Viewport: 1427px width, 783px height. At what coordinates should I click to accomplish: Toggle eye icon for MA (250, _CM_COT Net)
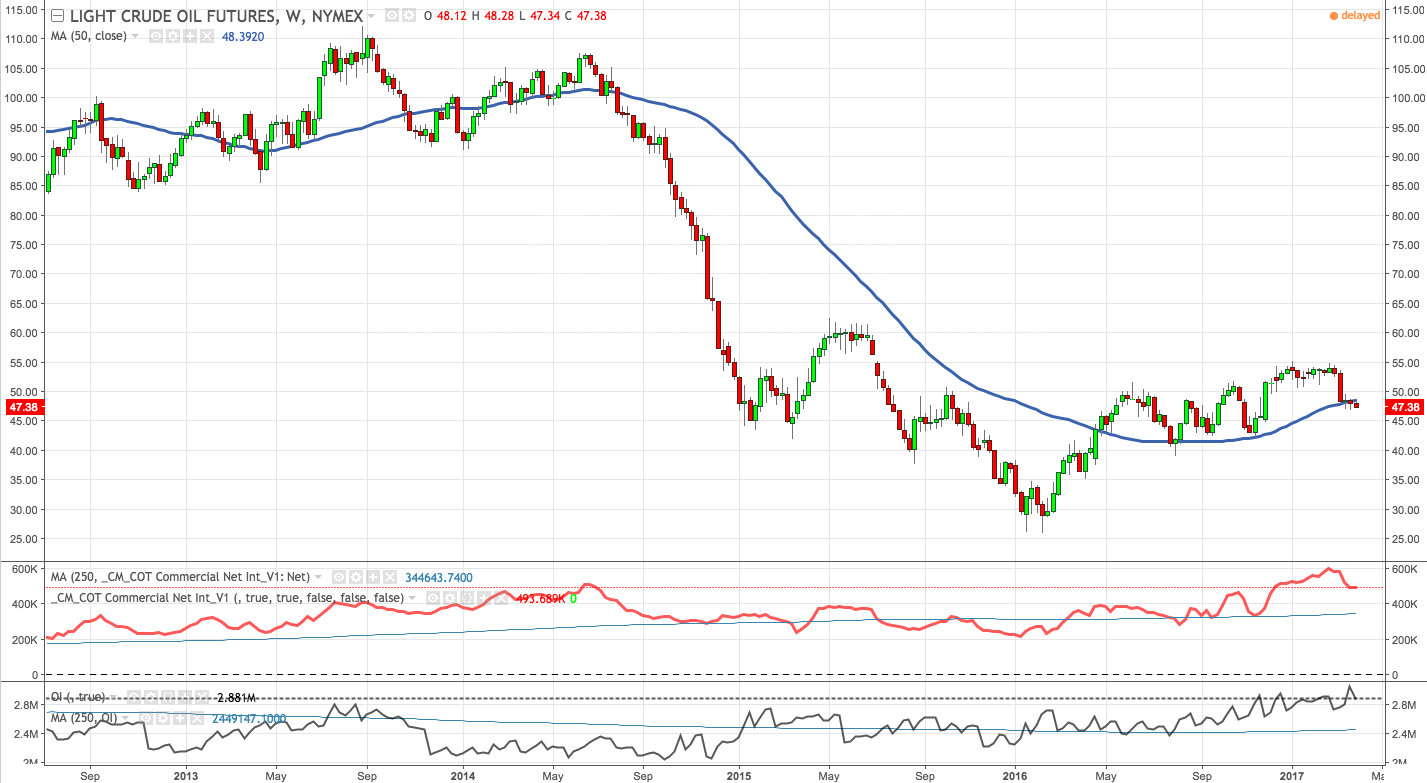tap(339, 577)
